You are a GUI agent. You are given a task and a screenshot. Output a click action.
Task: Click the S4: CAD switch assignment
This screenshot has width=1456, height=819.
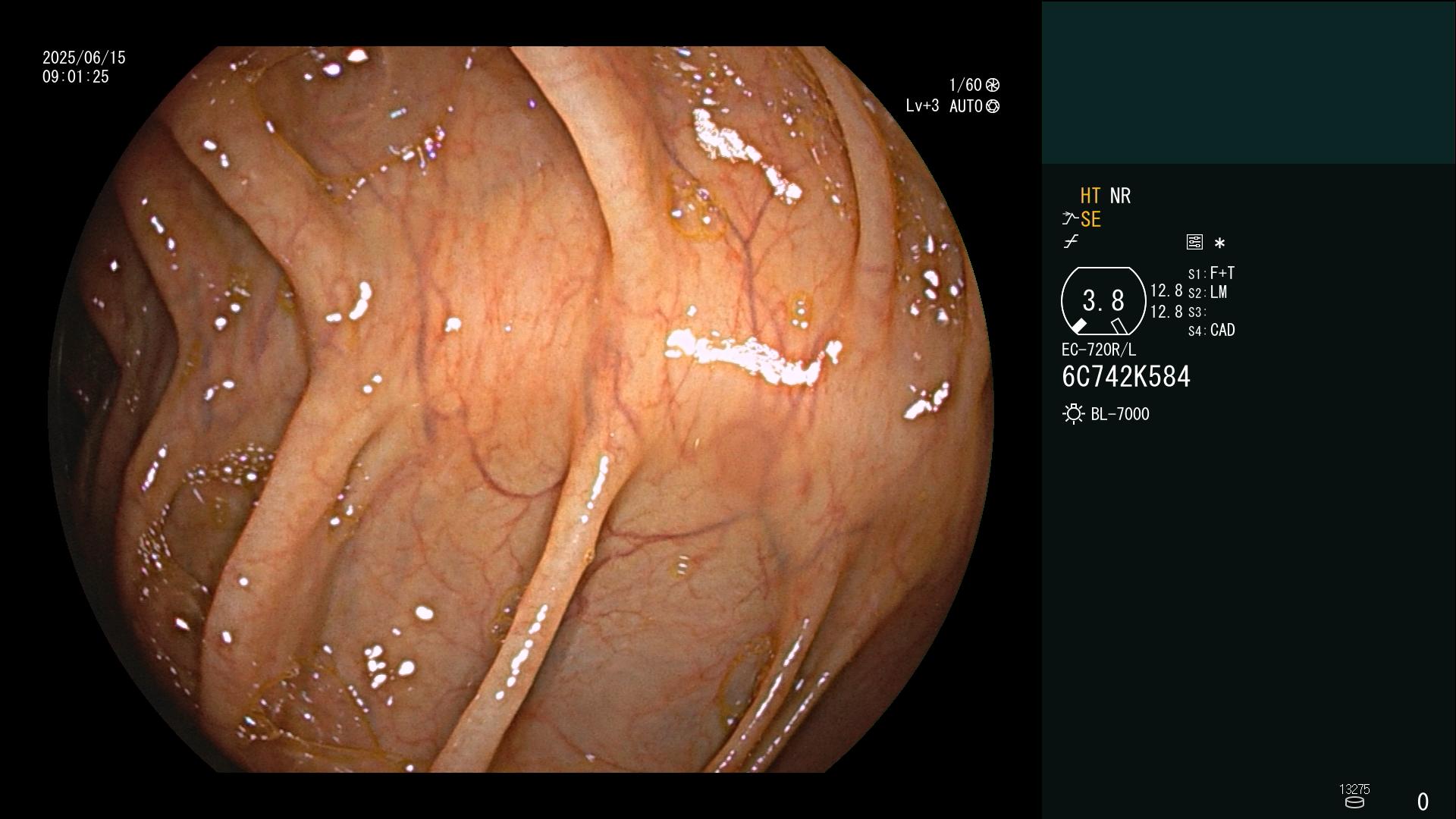(x=1212, y=330)
